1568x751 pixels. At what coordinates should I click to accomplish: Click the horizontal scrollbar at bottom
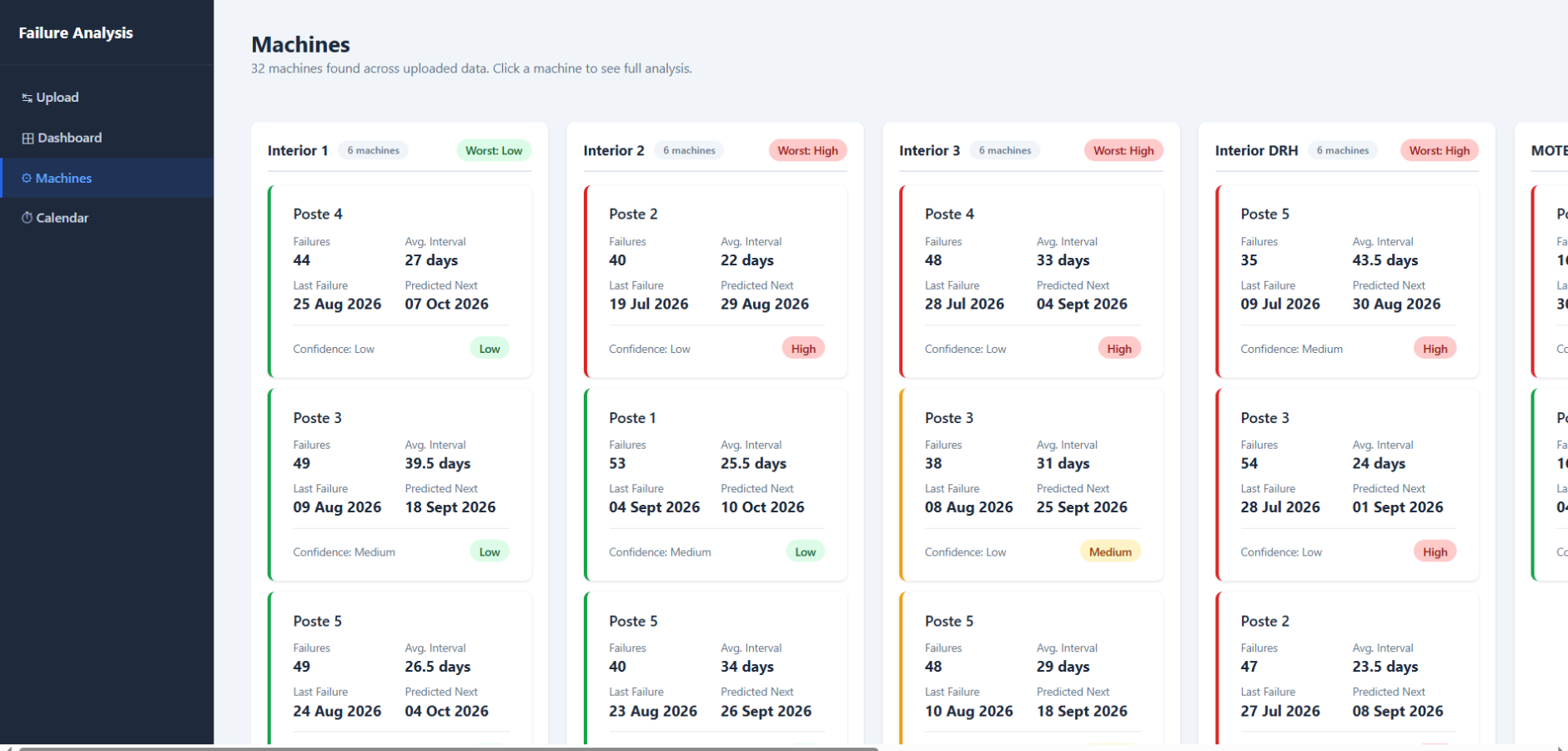point(449,748)
